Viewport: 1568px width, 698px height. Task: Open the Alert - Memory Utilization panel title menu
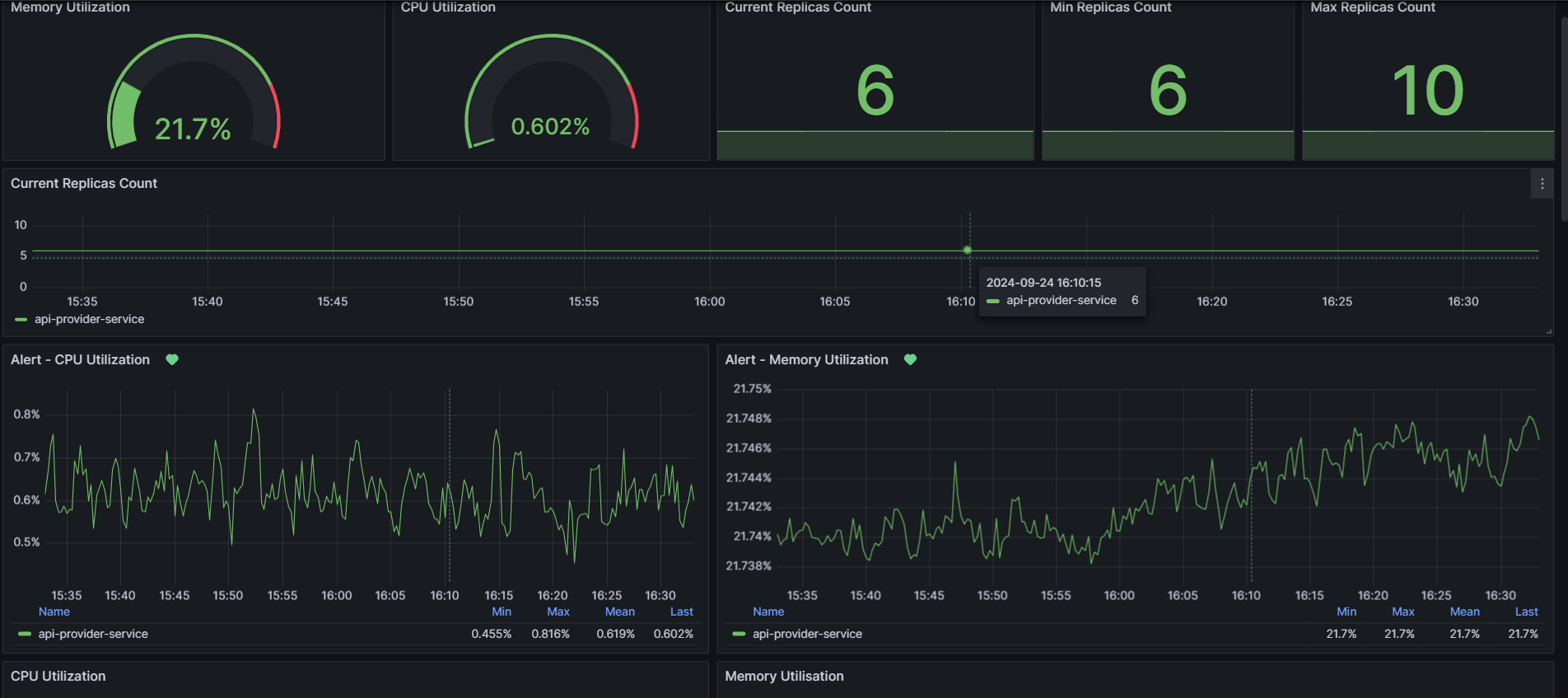click(806, 359)
